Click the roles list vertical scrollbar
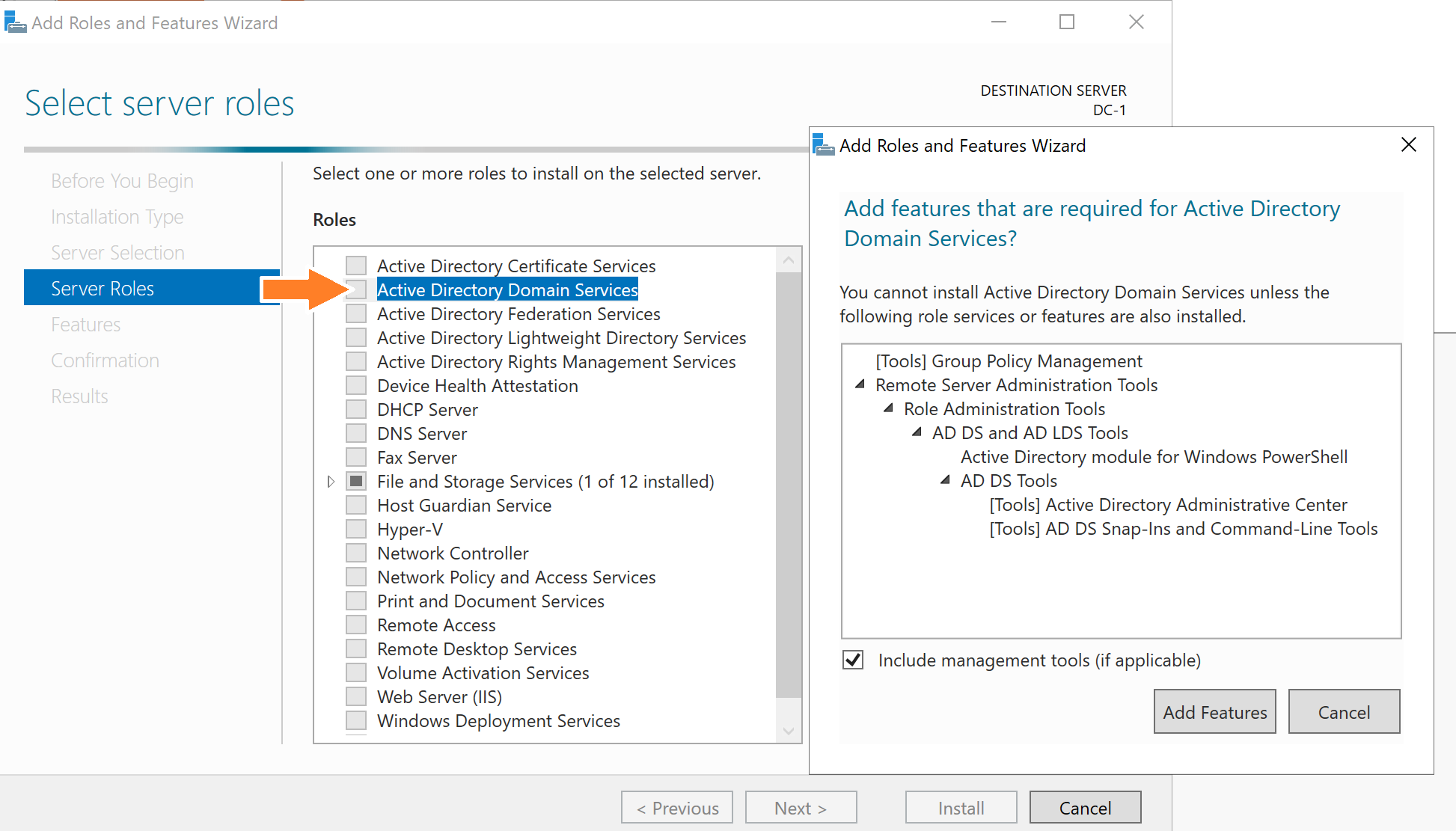This screenshot has height=831, width=1456. click(788, 486)
